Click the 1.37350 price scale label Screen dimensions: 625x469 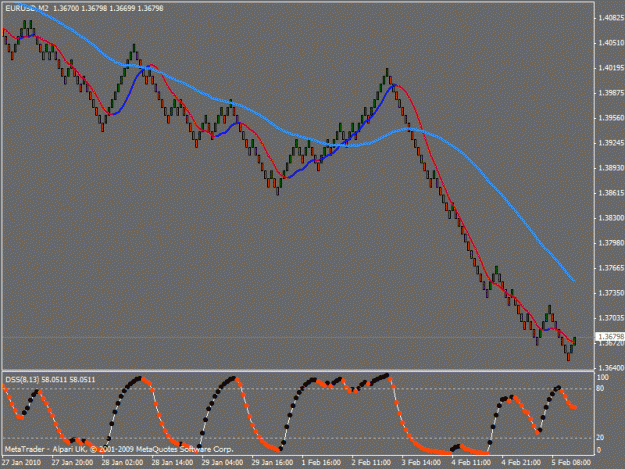coord(611,293)
